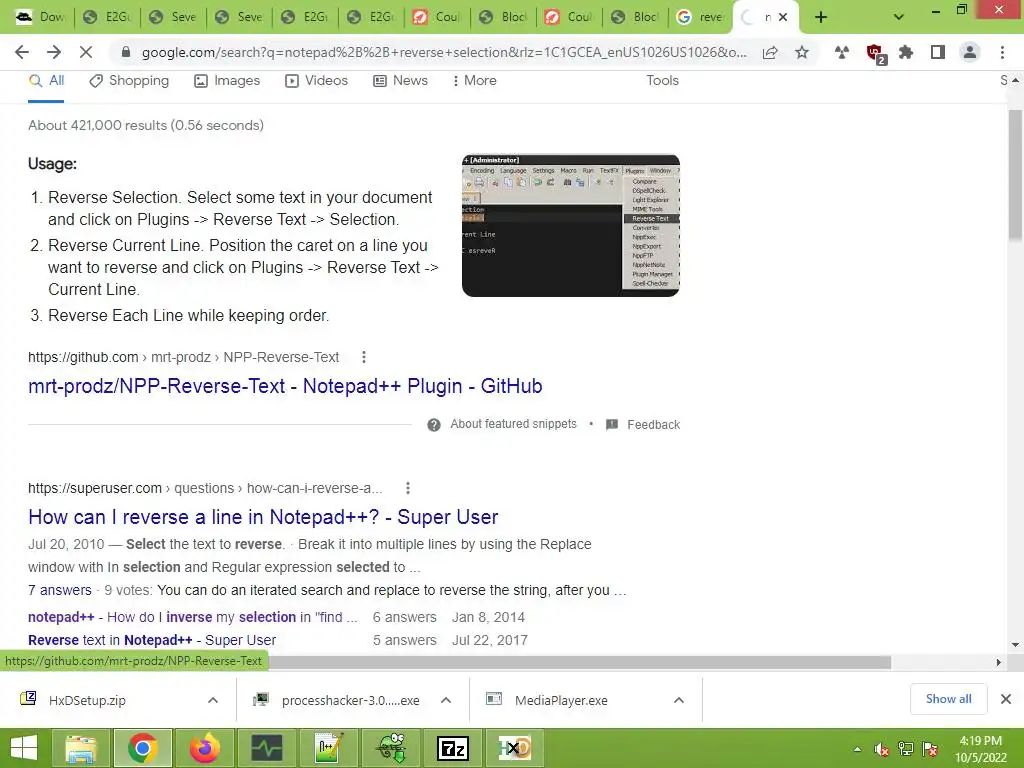The image size is (1024, 768).
Task: Open the process monitor taskbar icon
Action: pos(267,748)
